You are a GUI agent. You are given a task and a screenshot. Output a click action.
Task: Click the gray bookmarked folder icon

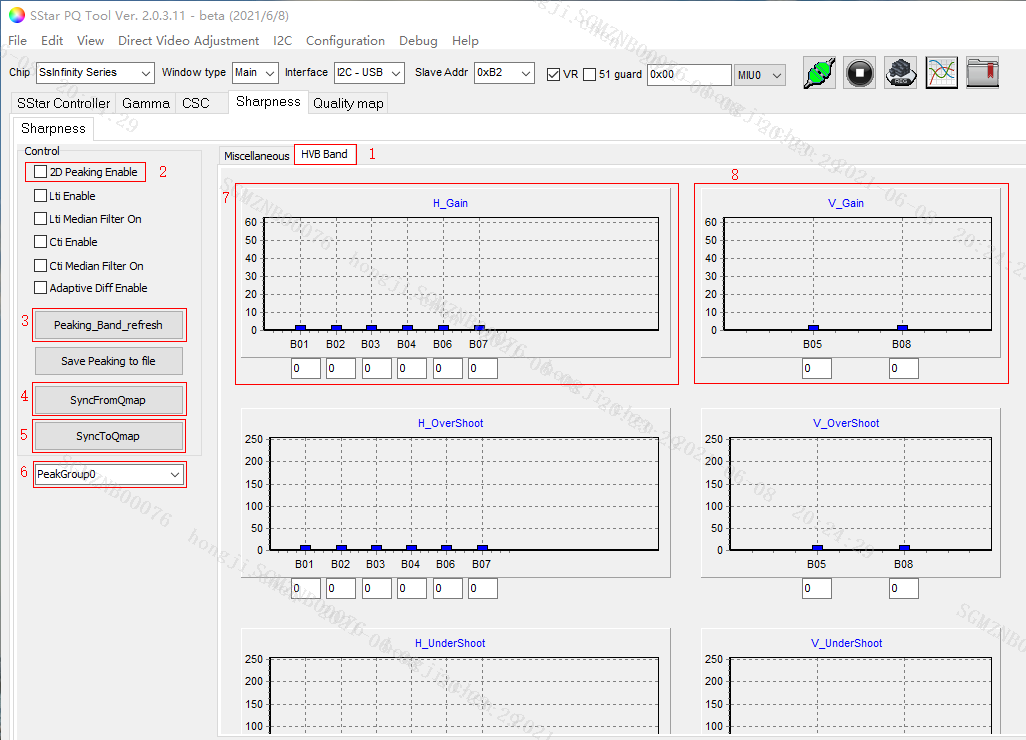tap(982, 73)
